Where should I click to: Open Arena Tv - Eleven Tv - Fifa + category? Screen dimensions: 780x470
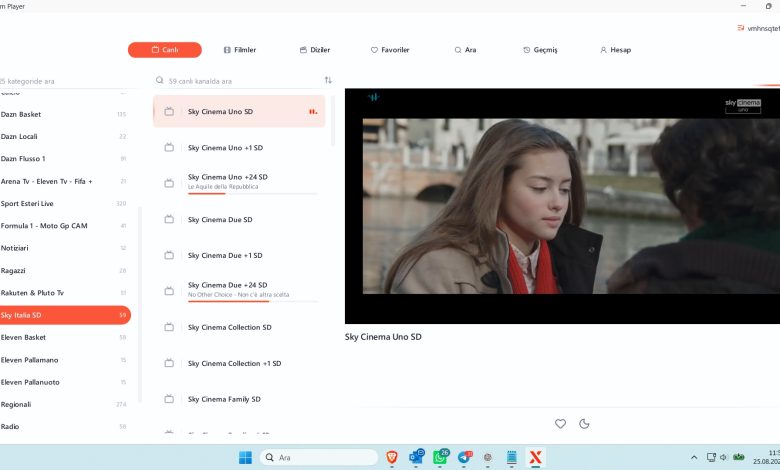point(65,181)
